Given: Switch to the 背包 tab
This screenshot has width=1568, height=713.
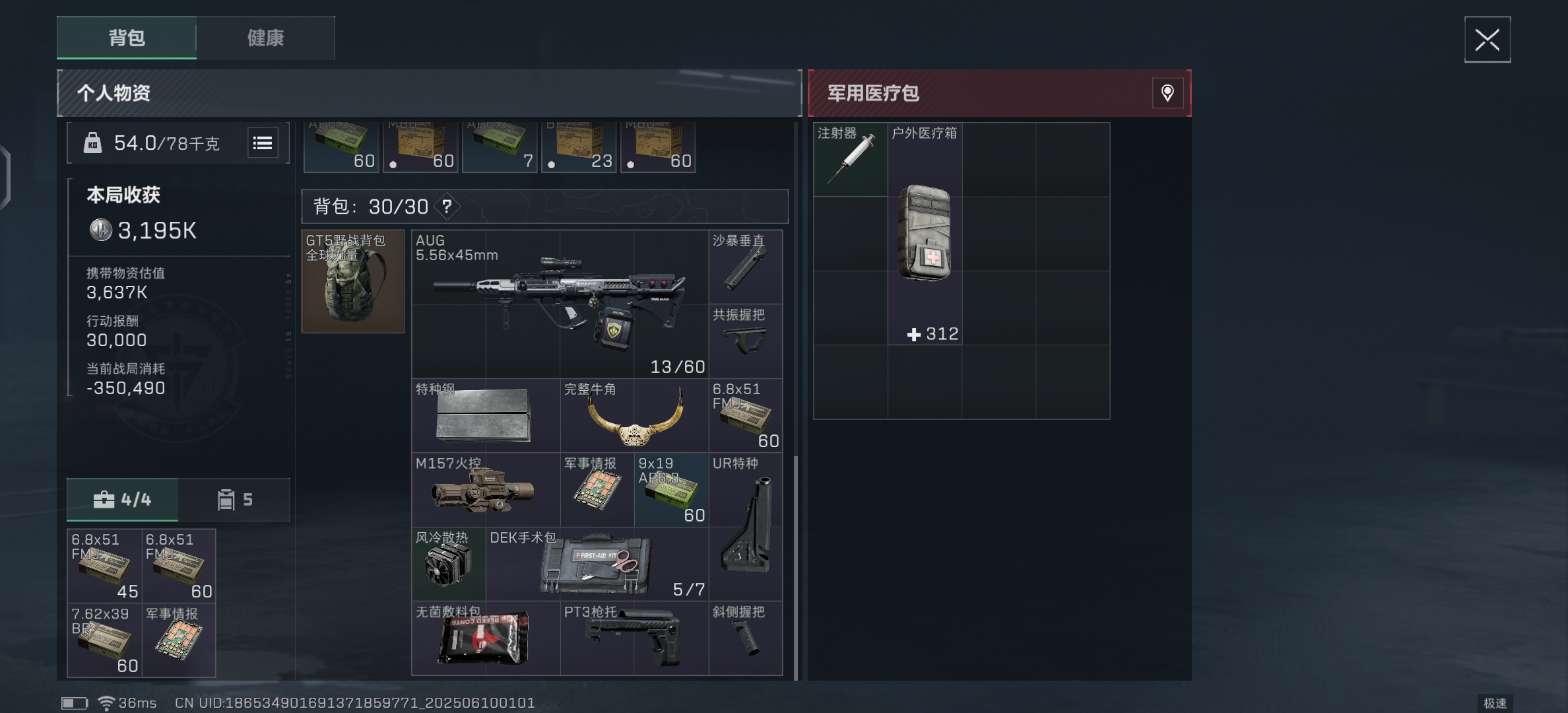Looking at the screenshot, I should point(127,38).
